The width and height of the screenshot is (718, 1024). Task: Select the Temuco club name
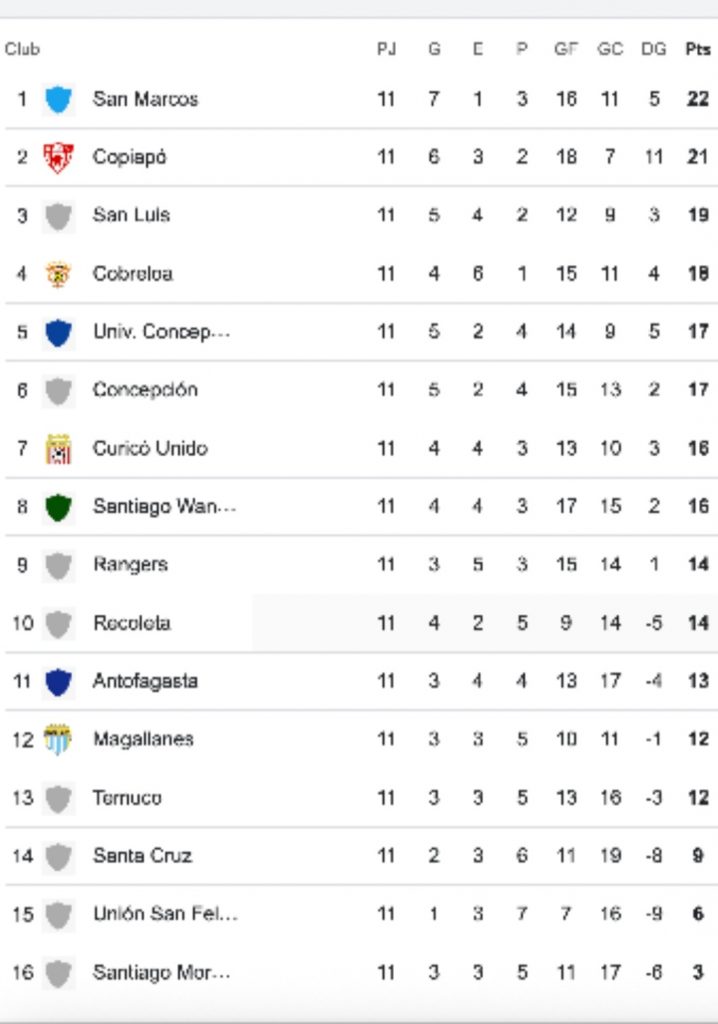(127, 797)
